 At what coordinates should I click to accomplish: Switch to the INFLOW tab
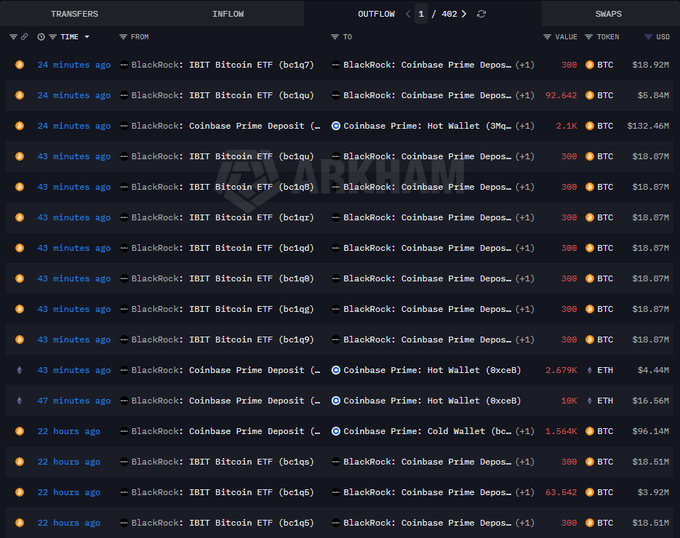(x=228, y=14)
